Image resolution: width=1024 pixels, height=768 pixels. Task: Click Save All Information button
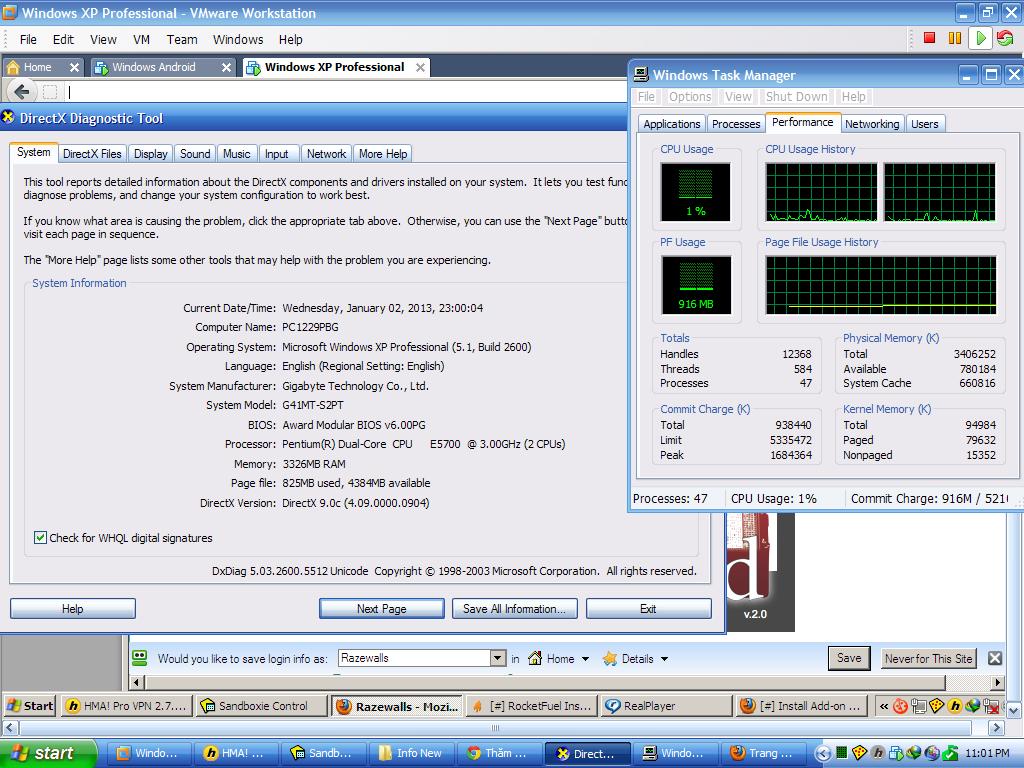point(515,609)
